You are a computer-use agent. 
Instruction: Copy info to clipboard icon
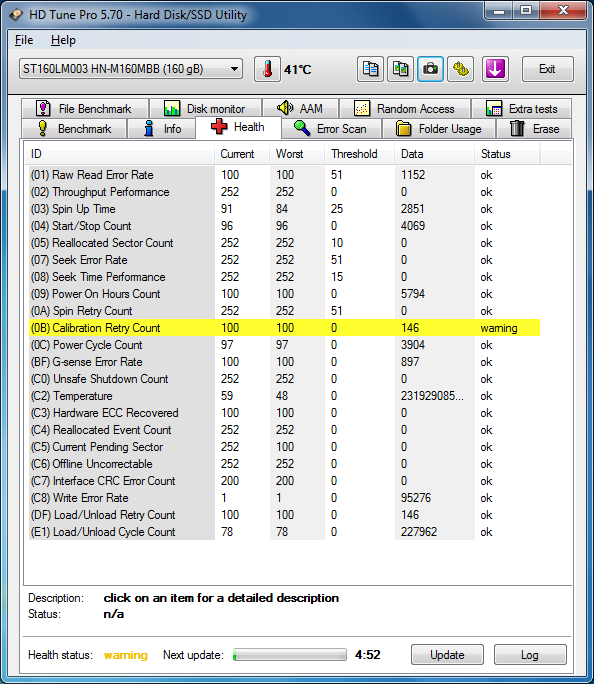point(370,69)
